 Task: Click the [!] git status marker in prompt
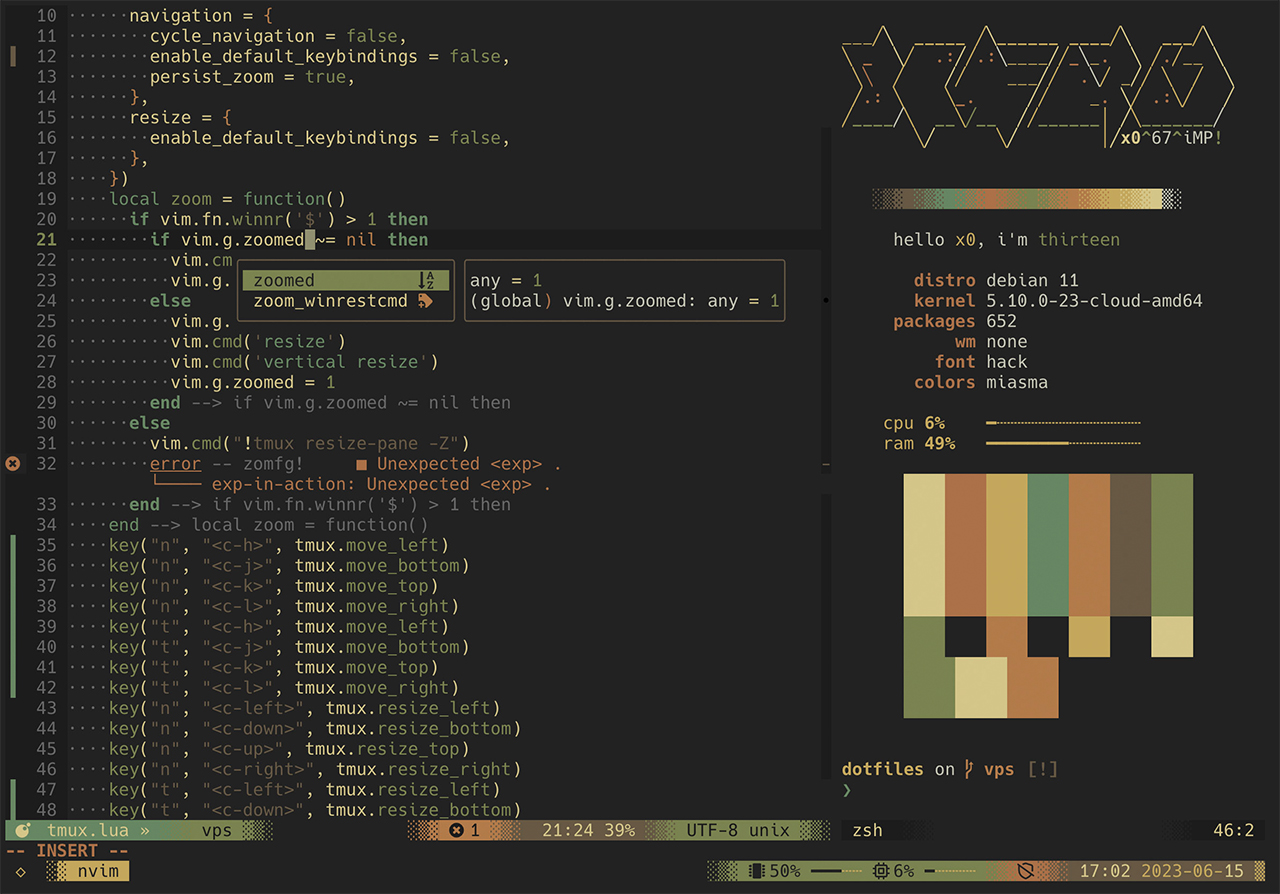(1042, 769)
